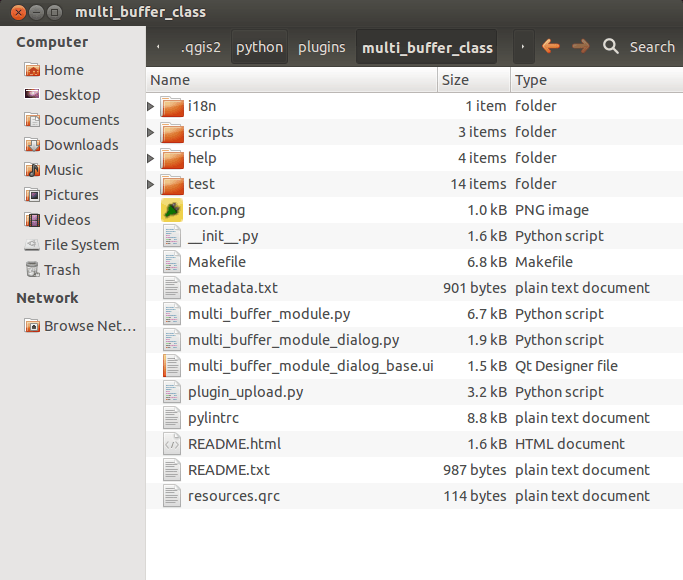683x580 pixels.
Task: Navigate to python in path bar
Action: (x=259, y=47)
